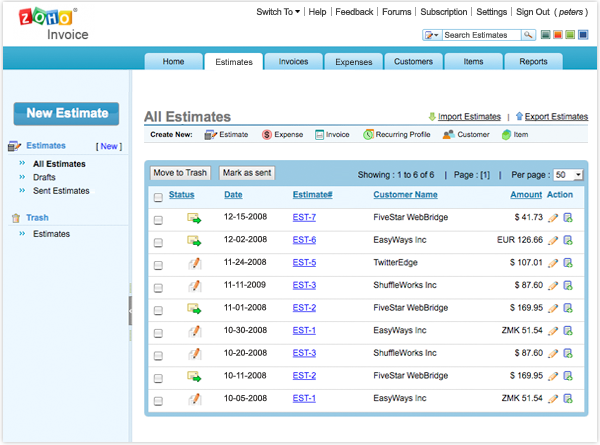Click the [New] link next to Estimates
This screenshot has height=445, width=600.
(x=109, y=146)
